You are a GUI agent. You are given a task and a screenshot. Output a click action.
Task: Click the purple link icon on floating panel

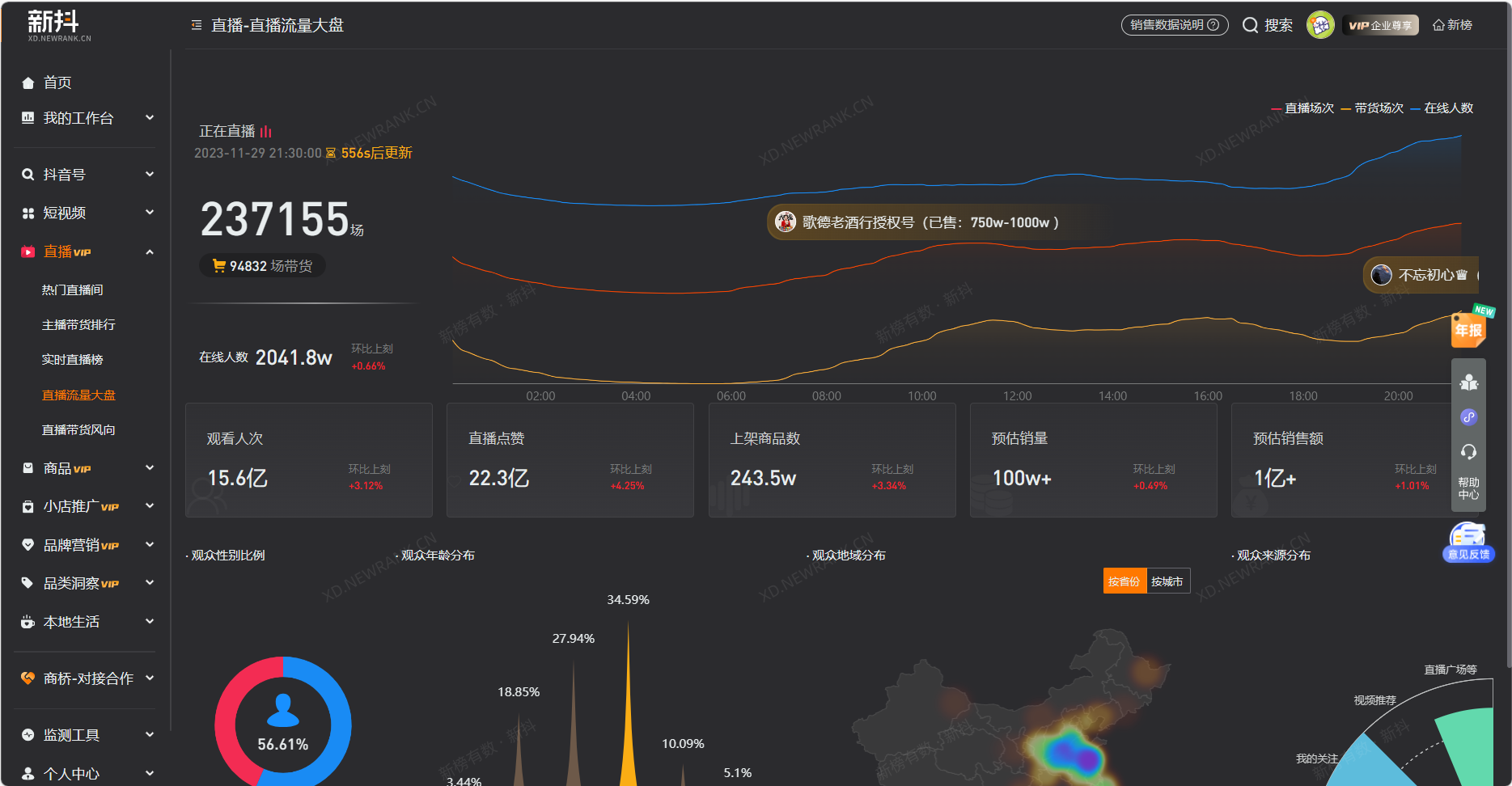(x=1469, y=417)
